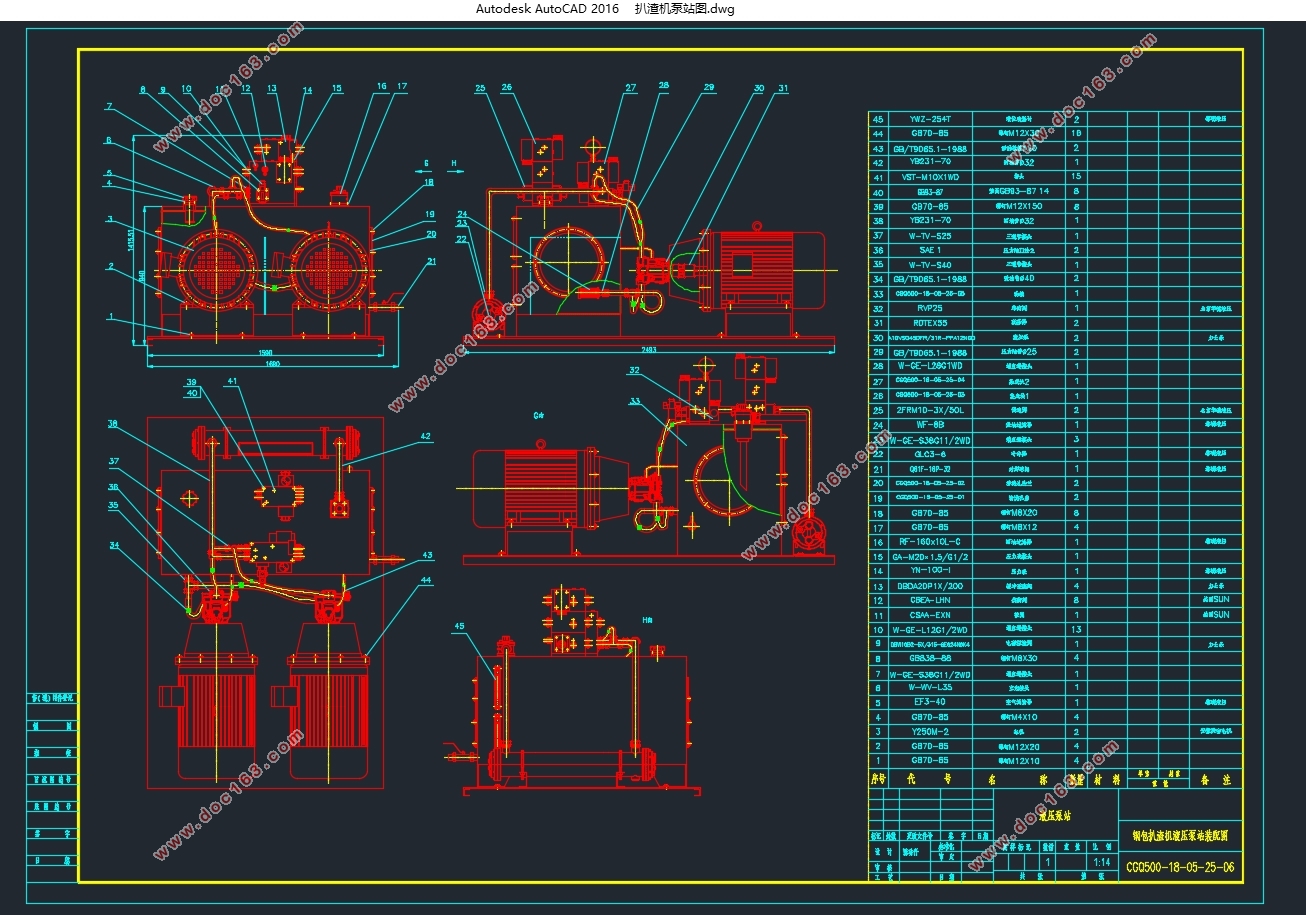
Task: Click the SAE 1 cell in row 36
Action: 932,250
